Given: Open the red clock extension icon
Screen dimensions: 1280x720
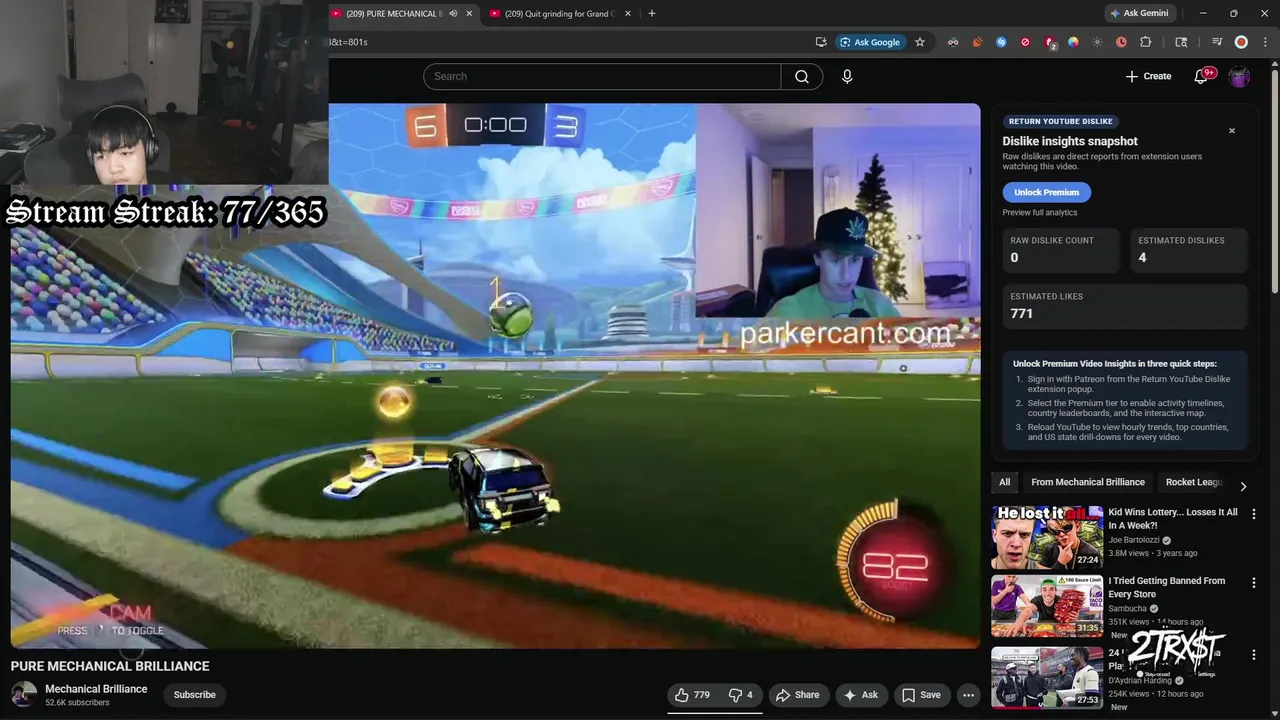Looking at the screenshot, I should pos(1121,42).
